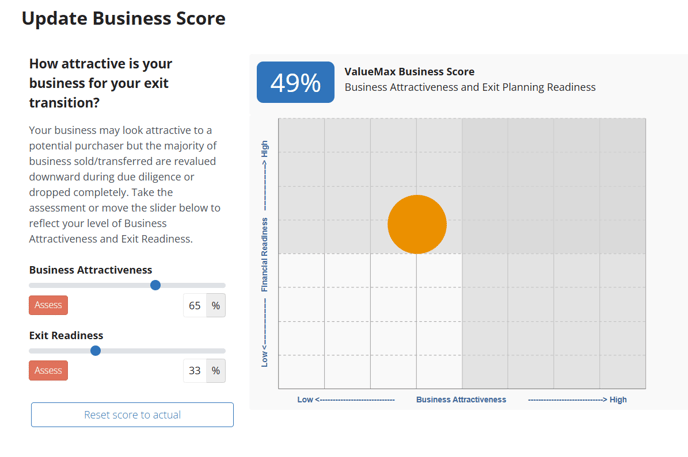Viewport: 688px width, 457px height.
Task: Click the chart subtitle about Exit Planning Readiness
Action: pyautogui.click(x=469, y=87)
